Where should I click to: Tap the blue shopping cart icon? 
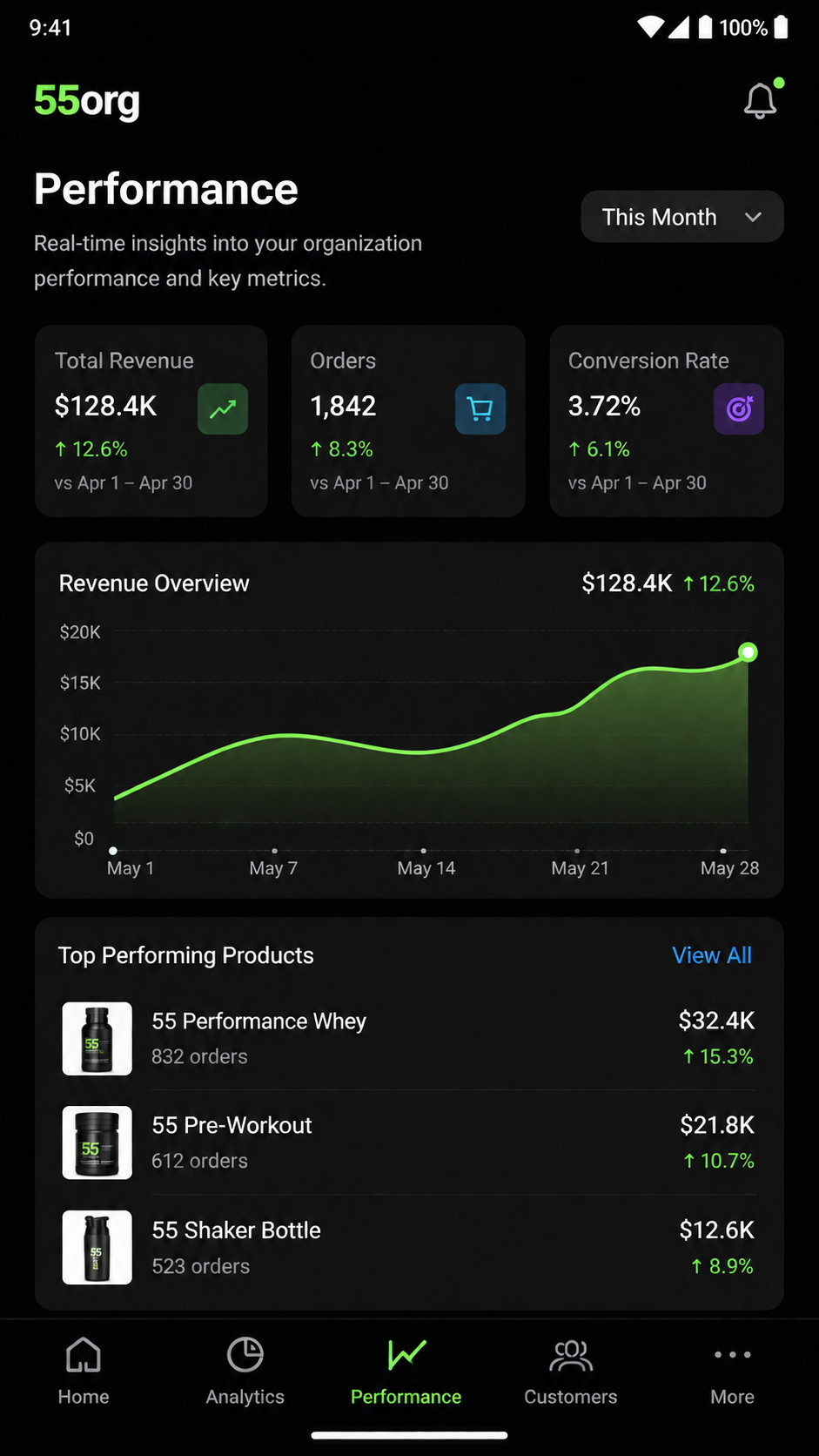(x=480, y=408)
